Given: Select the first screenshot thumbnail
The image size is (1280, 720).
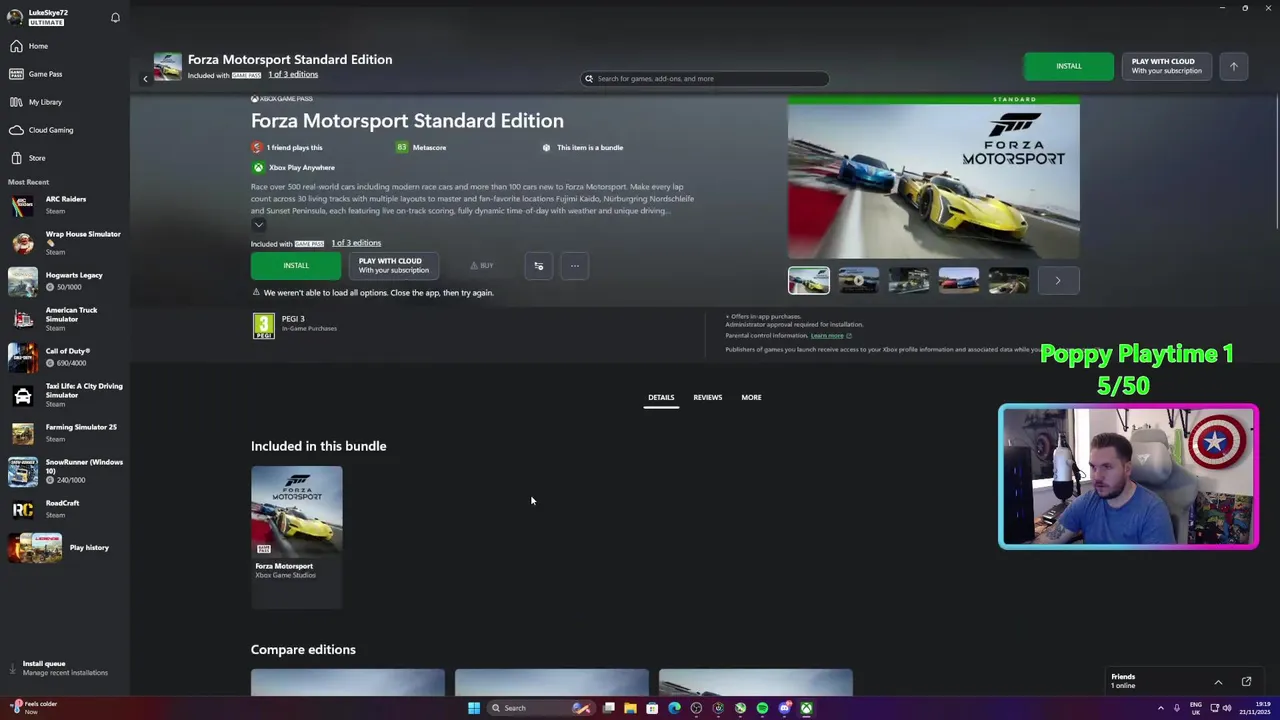Looking at the screenshot, I should [x=809, y=281].
